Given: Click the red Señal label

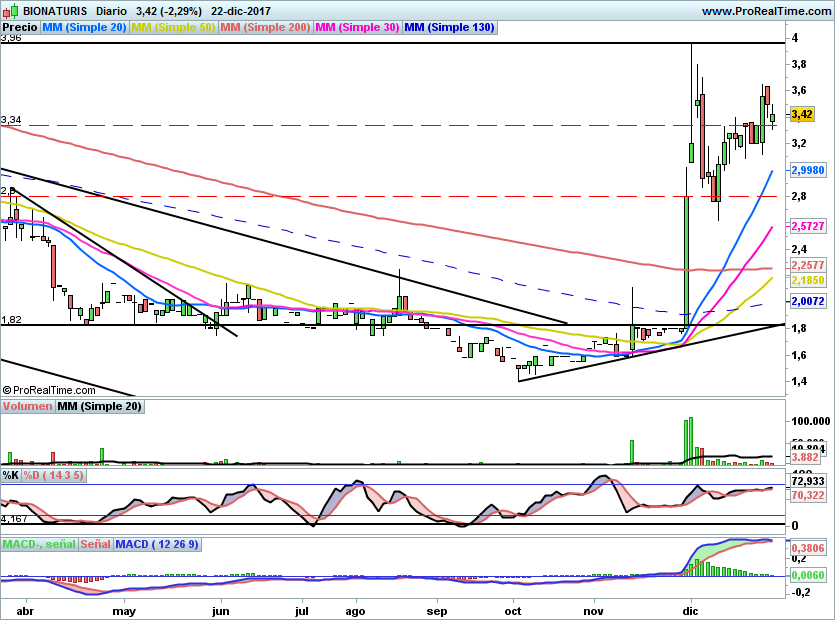Looking at the screenshot, I should pos(95,544).
